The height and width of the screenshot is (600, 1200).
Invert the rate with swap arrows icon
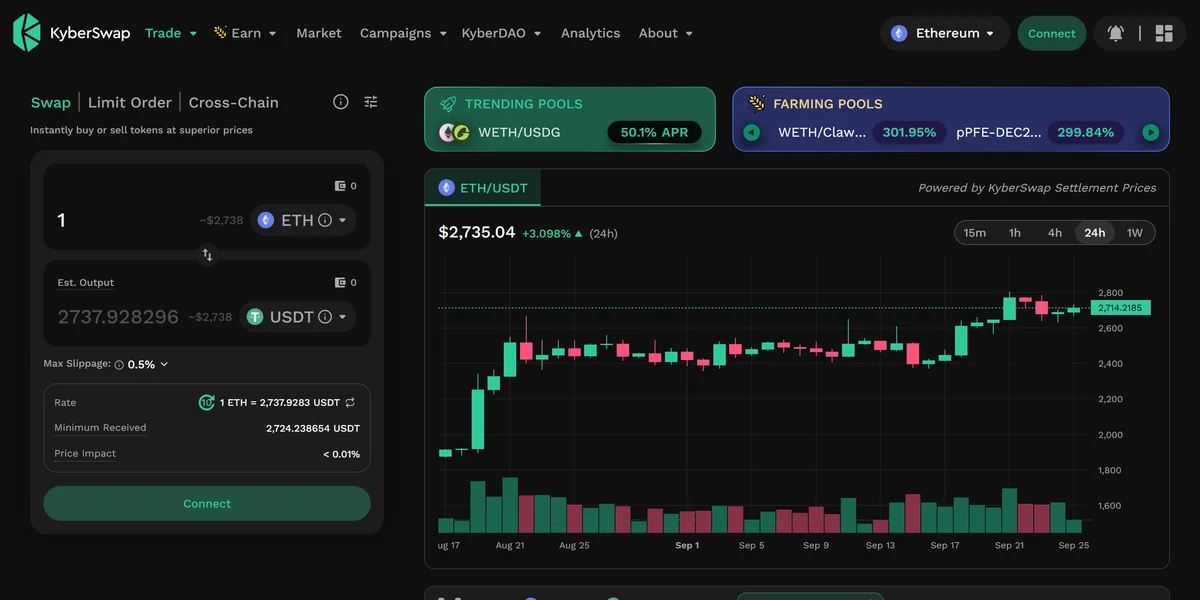[350, 402]
